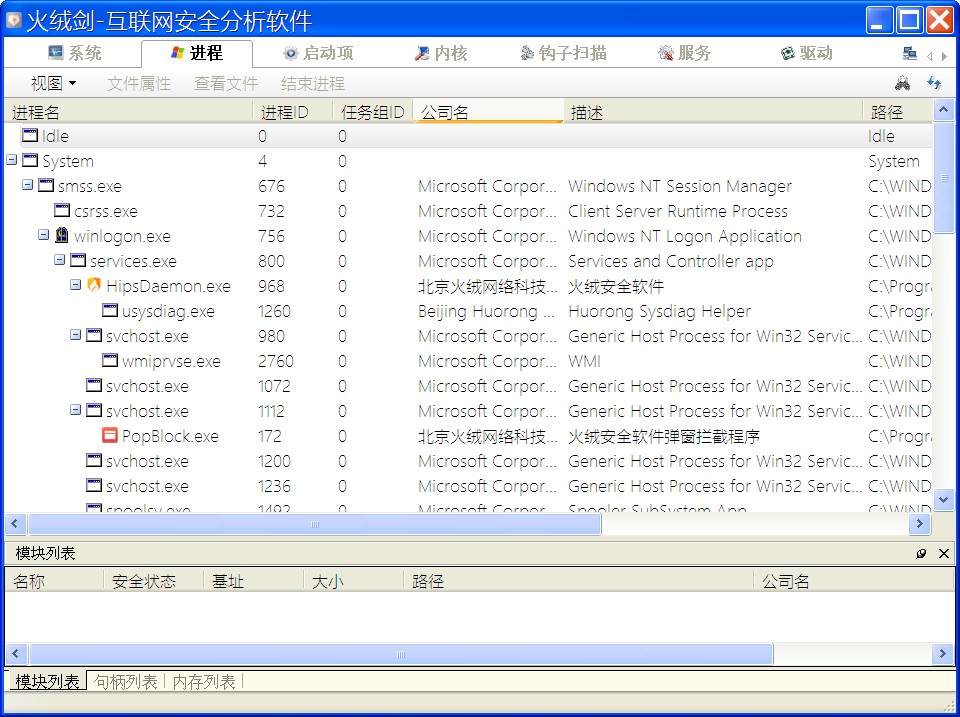This screenshot has width=960, height=717.
Task: Select the 'Windows NT Session Manager' description cell
Action: (x=680, y=186)
